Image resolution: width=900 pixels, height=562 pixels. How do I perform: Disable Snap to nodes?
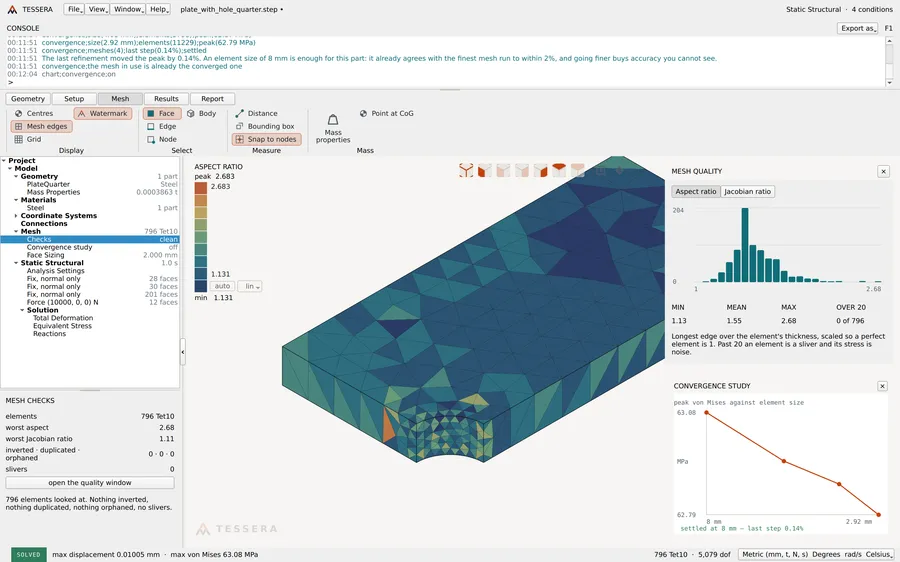click(x=266, y=139)
